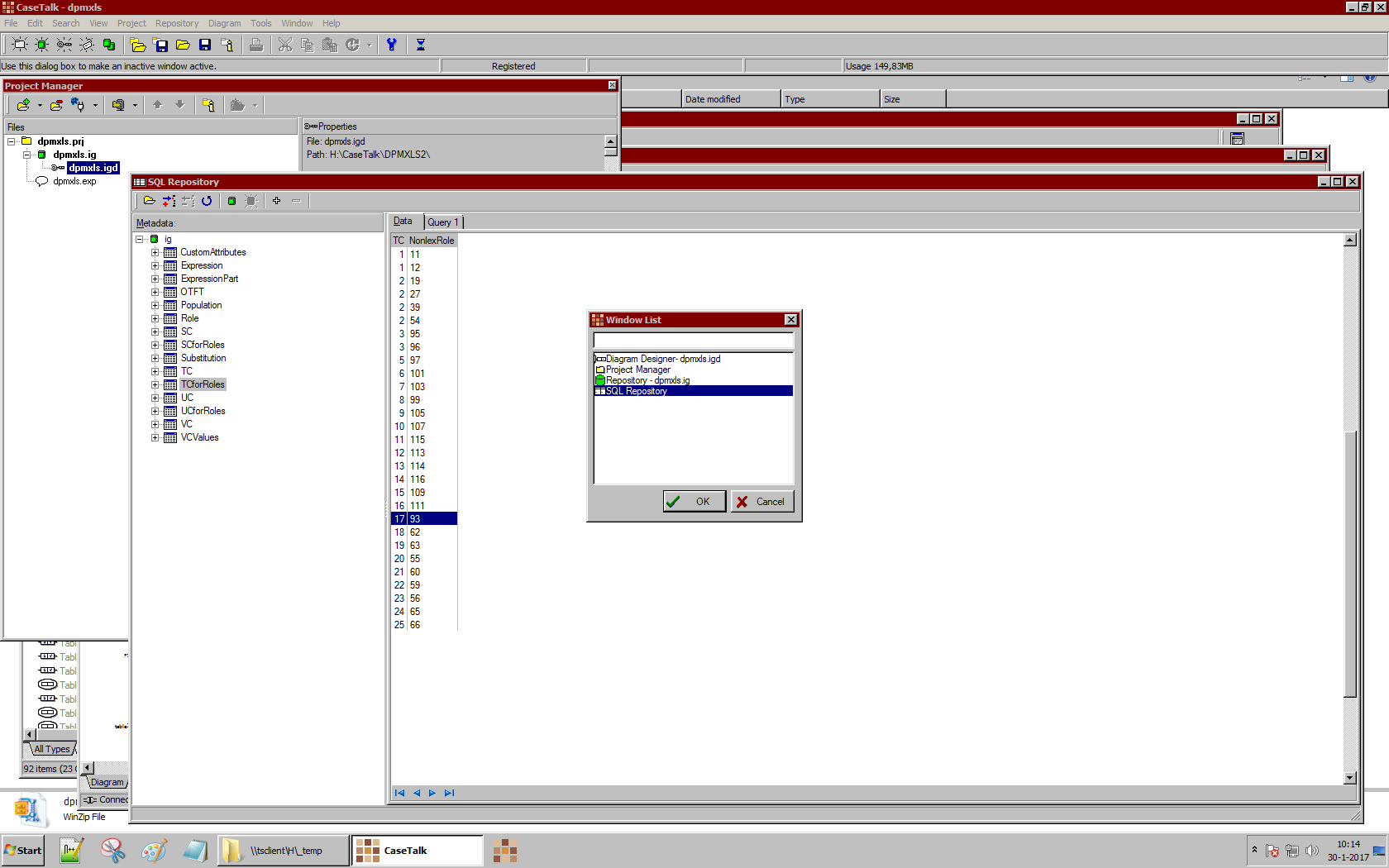This screenshot has height=868, width=1389.
Task: Click the stacked green databases toolbar icon
Action: pos(108,45)
